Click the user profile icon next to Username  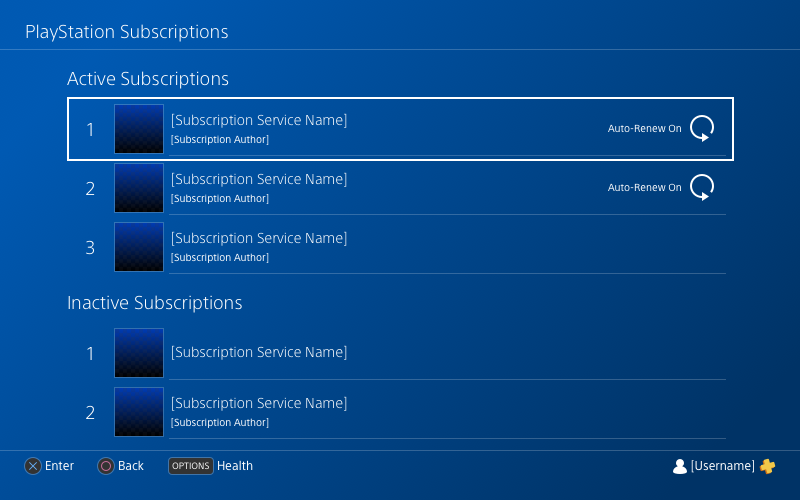pyautogui.click(x=680, y=466)
